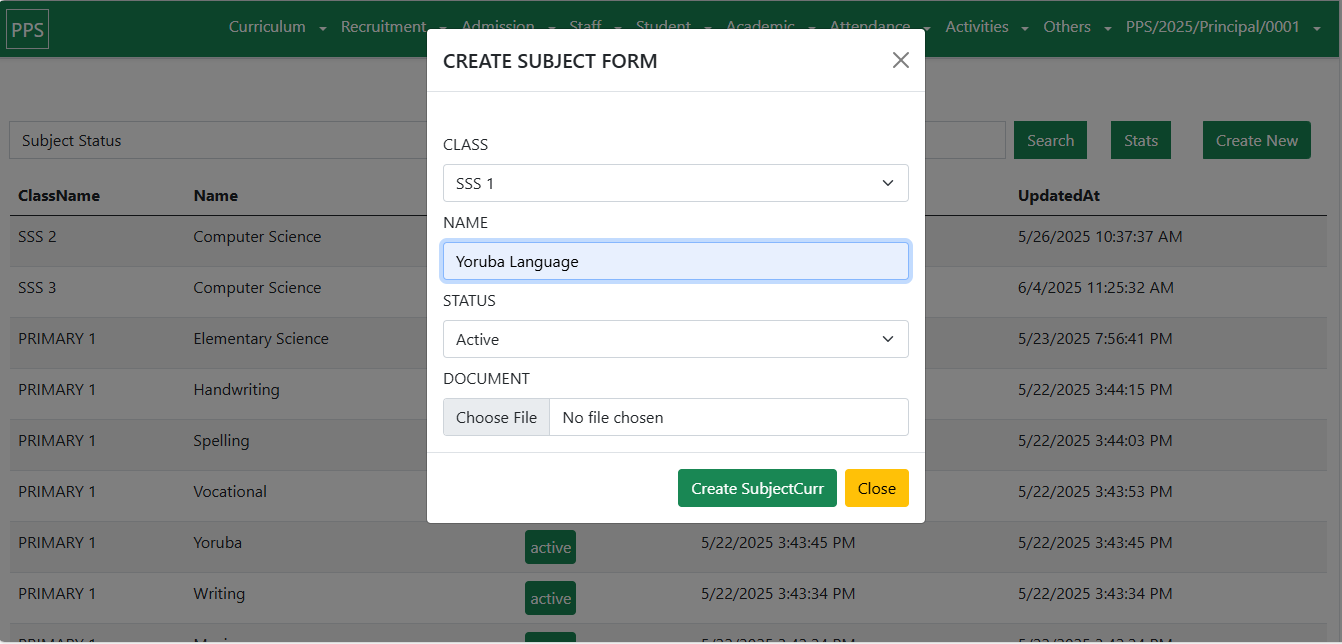Close the Create Subject Form with X icon
The image size is (1342, 644).
point(900,60)
